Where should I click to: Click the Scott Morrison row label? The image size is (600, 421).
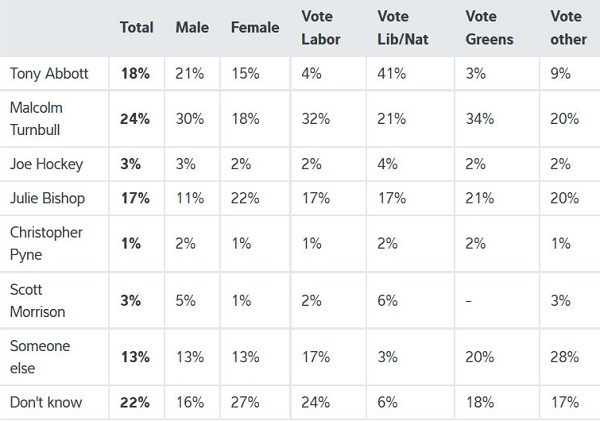[x=37, y=302]
